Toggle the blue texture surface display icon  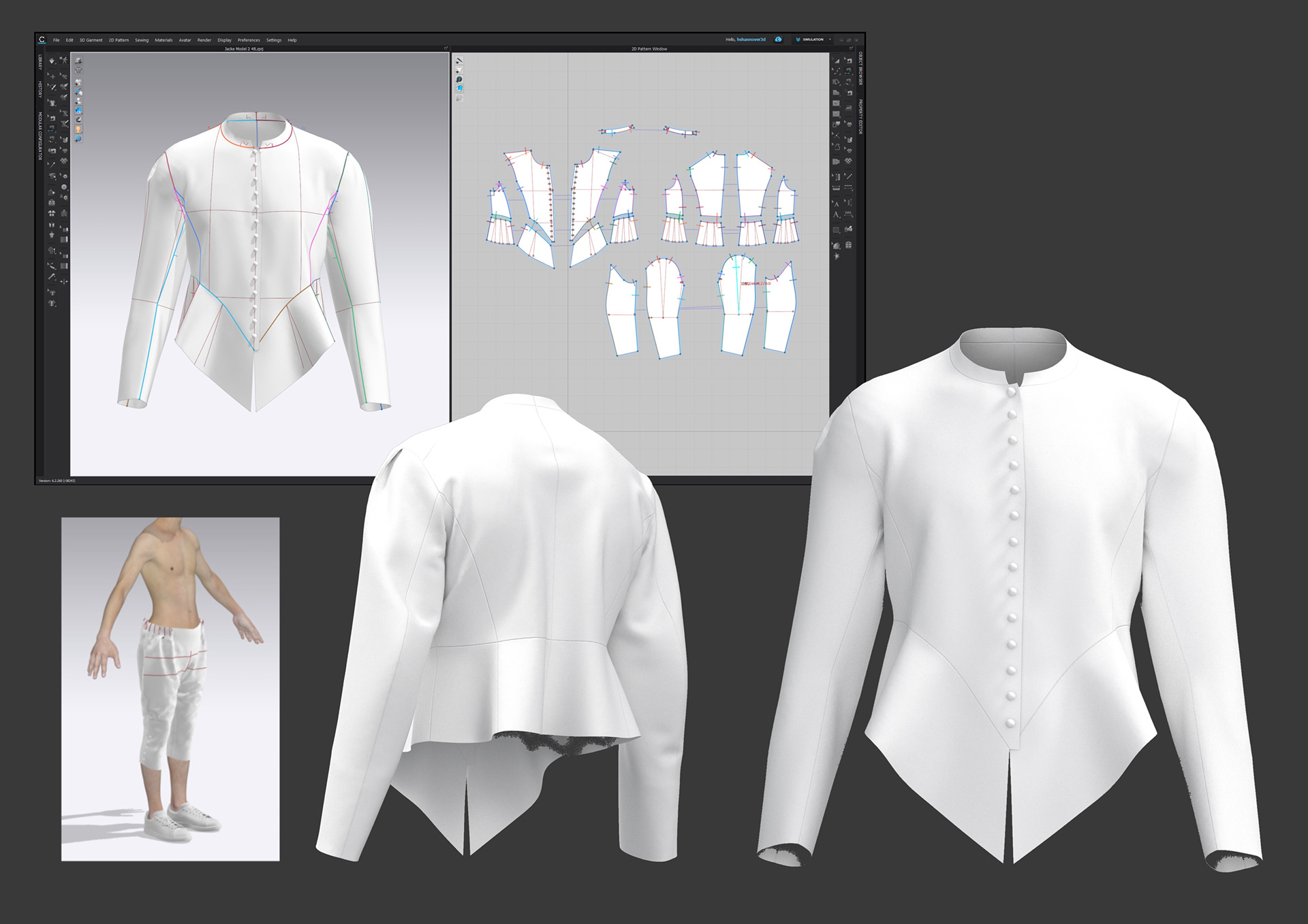[78, 110]
